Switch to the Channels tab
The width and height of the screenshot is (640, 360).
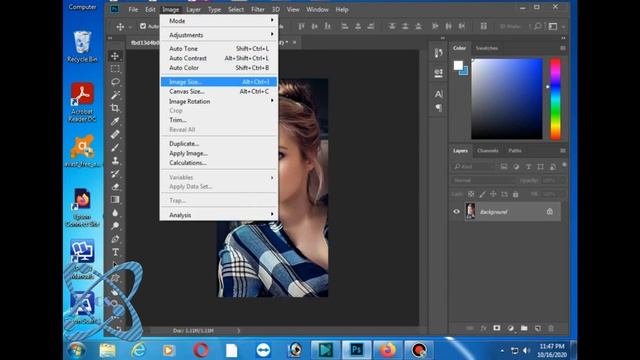click(488, 151)
